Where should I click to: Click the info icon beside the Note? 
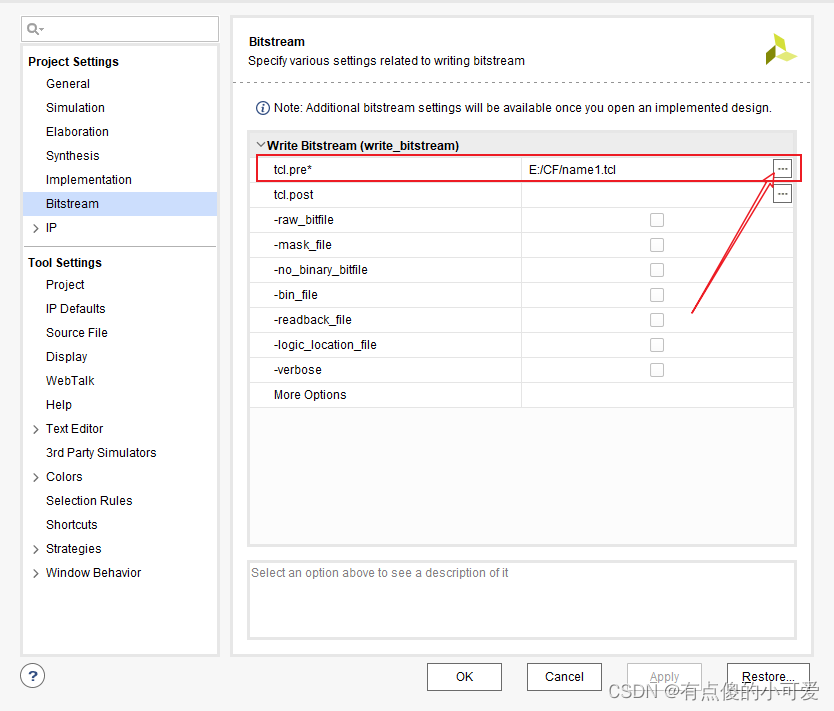[x=262, y=108]
